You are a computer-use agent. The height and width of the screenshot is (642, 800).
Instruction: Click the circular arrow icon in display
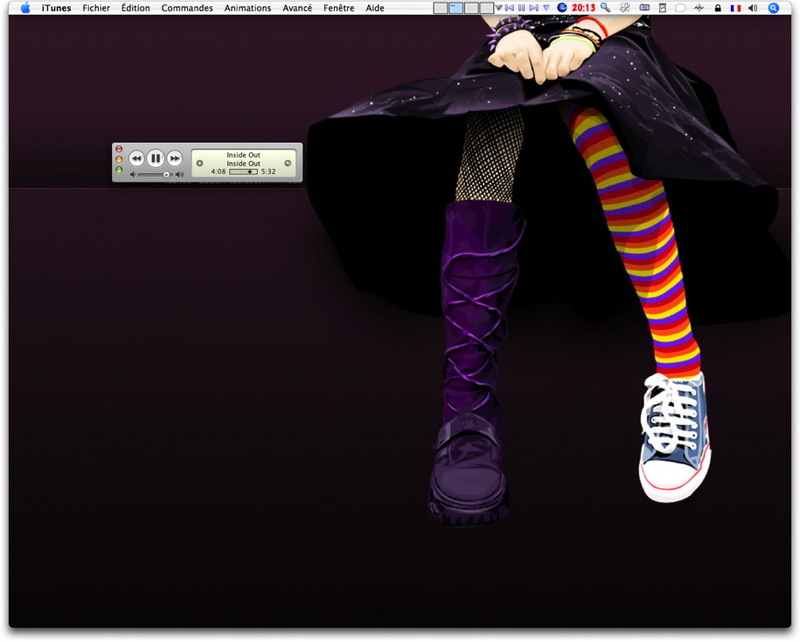[x=288, y=163]
